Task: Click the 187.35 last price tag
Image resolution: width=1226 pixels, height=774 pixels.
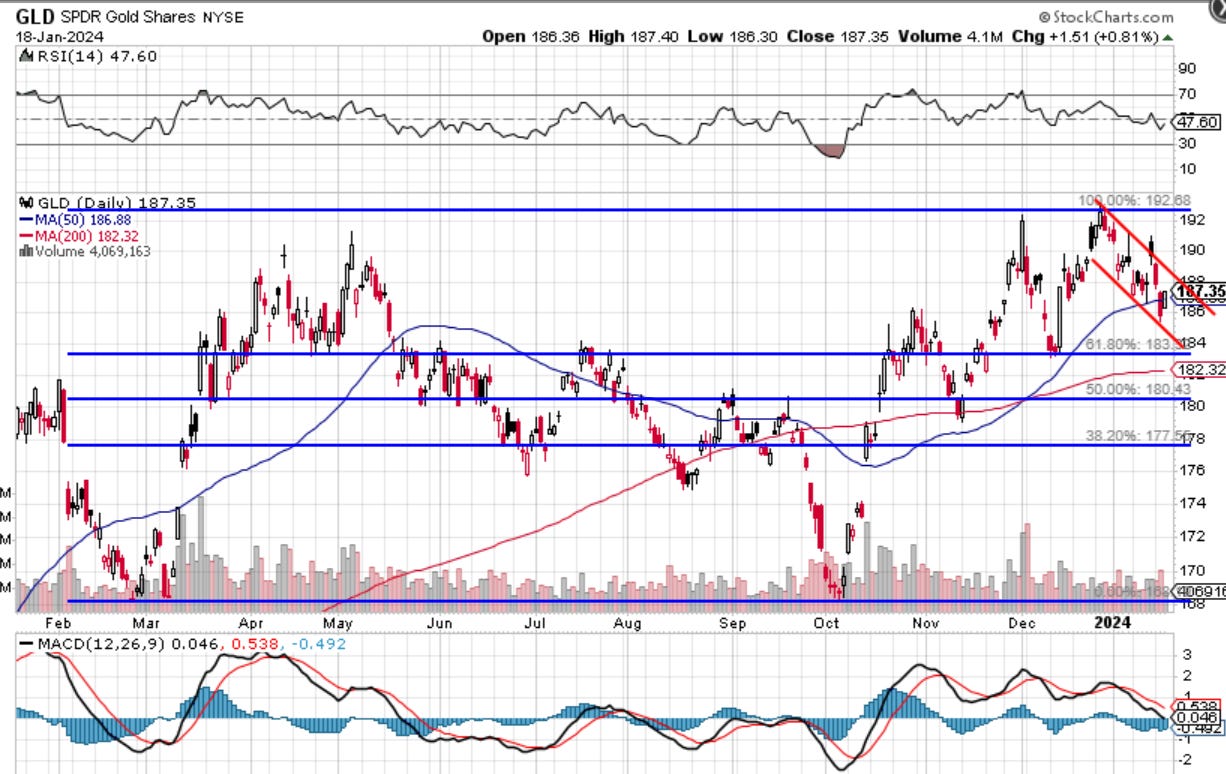Action: (1200, 290)
